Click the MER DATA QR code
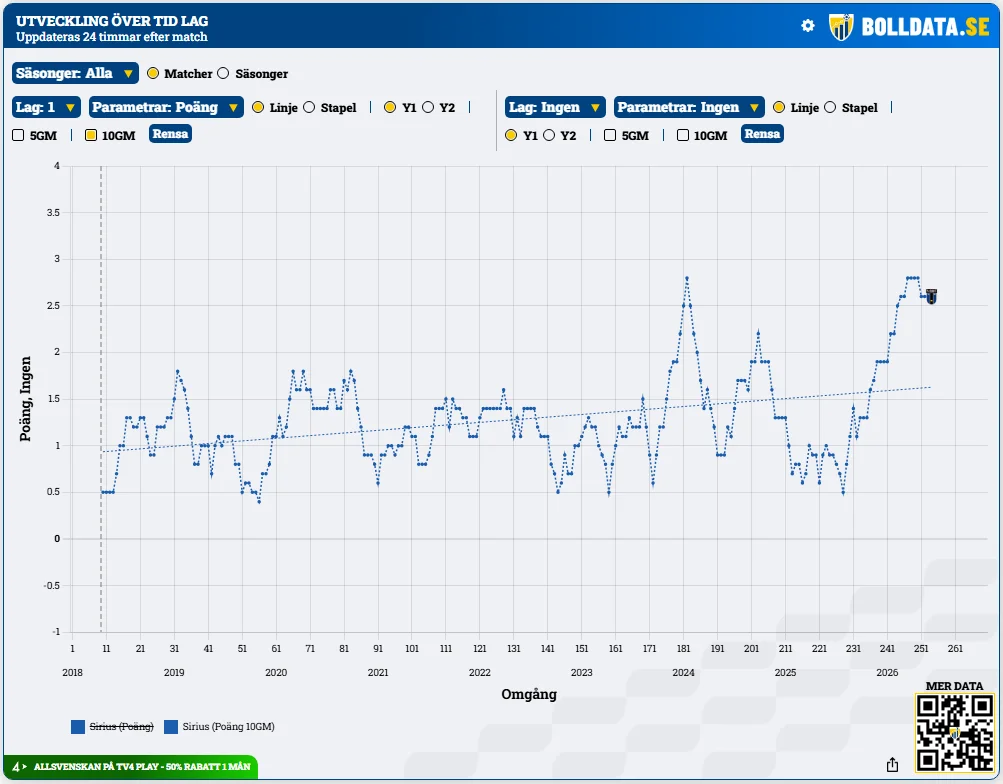Screen dimensions: 1003x784 tap(954, 733)
